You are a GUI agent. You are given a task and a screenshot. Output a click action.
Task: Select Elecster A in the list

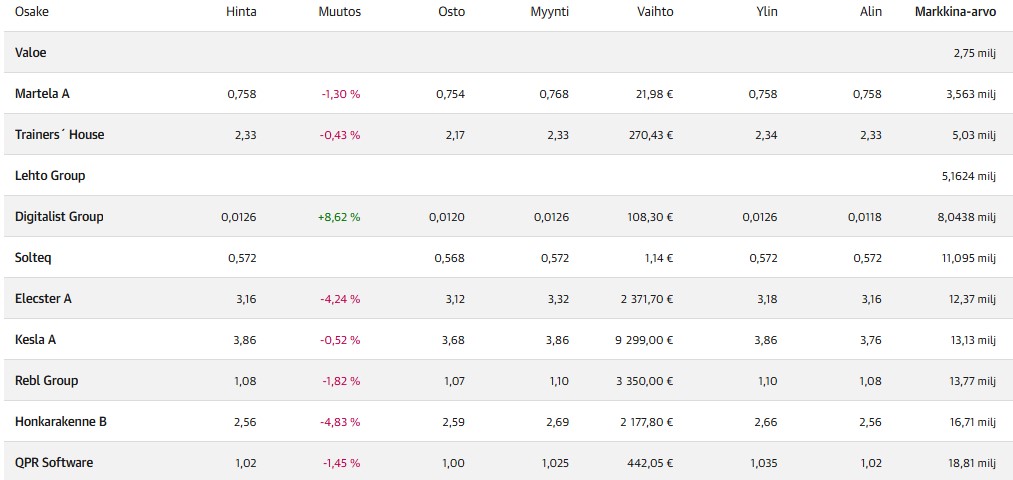click(x=43, y=299)
